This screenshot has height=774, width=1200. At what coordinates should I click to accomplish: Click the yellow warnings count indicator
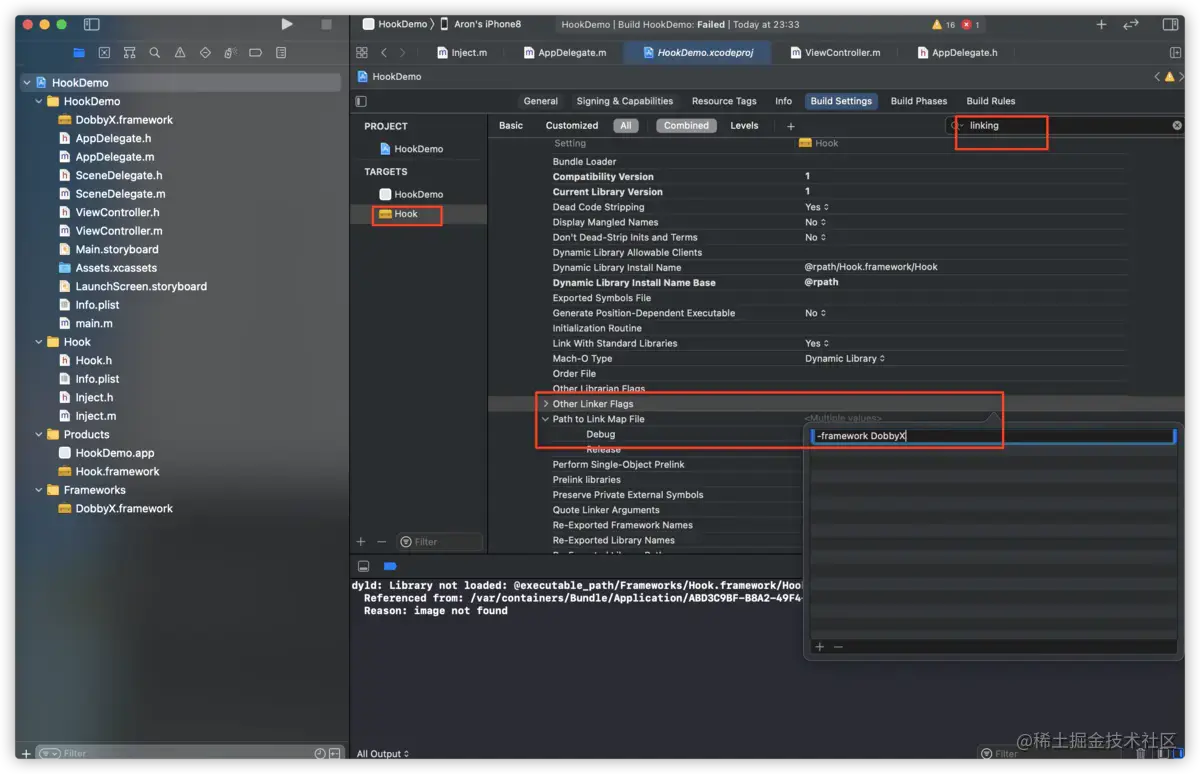point(942,24)
